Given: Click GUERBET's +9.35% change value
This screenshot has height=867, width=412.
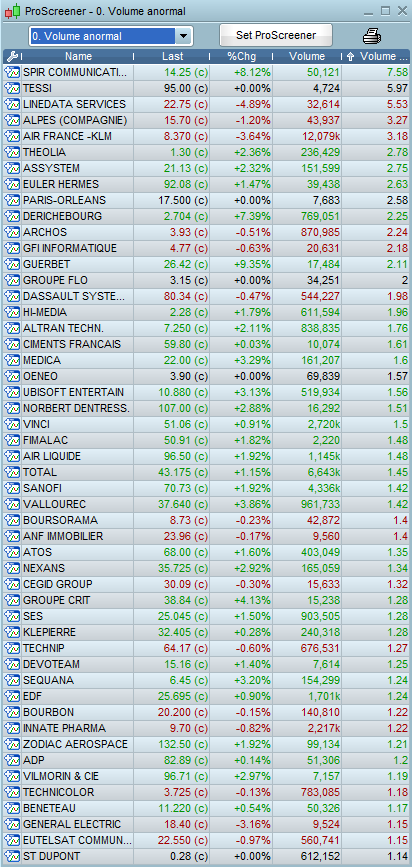Looking at the screenshot, I should tap(253, 264).
